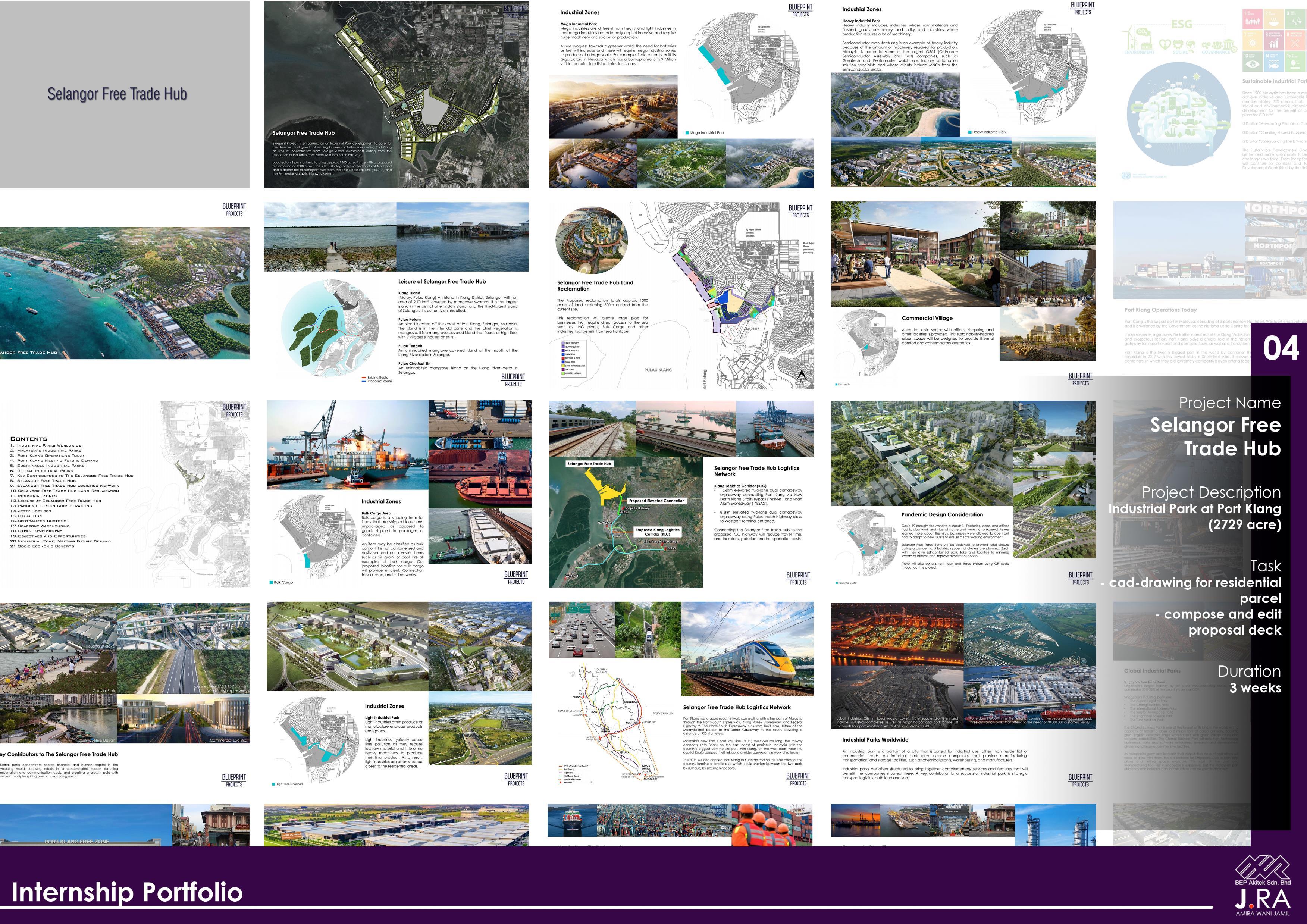Viewport: 1307px width, 924px height.
Task: Click the Pulau Ketam subheading
Action: [x=409, y=319]
